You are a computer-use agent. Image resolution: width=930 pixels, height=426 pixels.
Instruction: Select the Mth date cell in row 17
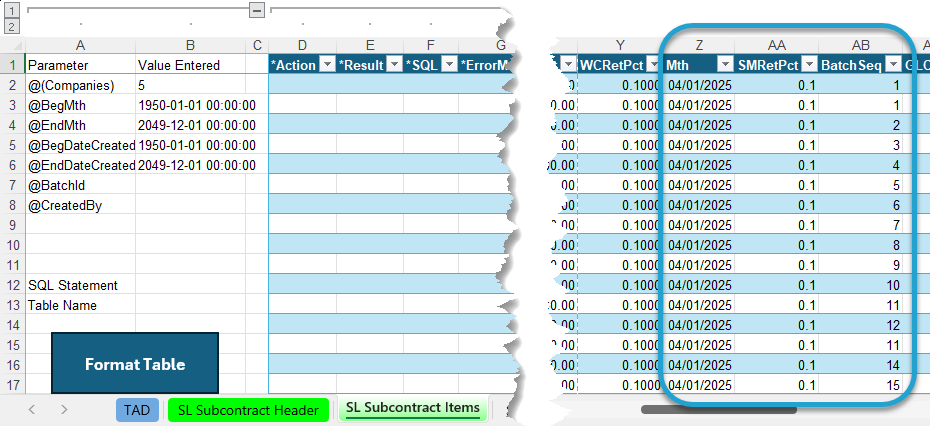tap(699, 385)
